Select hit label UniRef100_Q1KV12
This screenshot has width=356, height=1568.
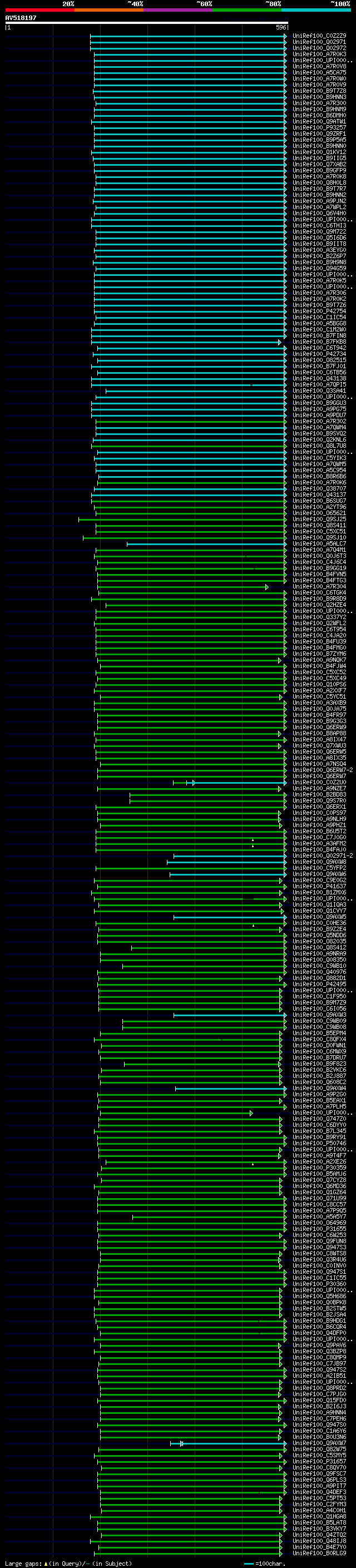point(319,152)
